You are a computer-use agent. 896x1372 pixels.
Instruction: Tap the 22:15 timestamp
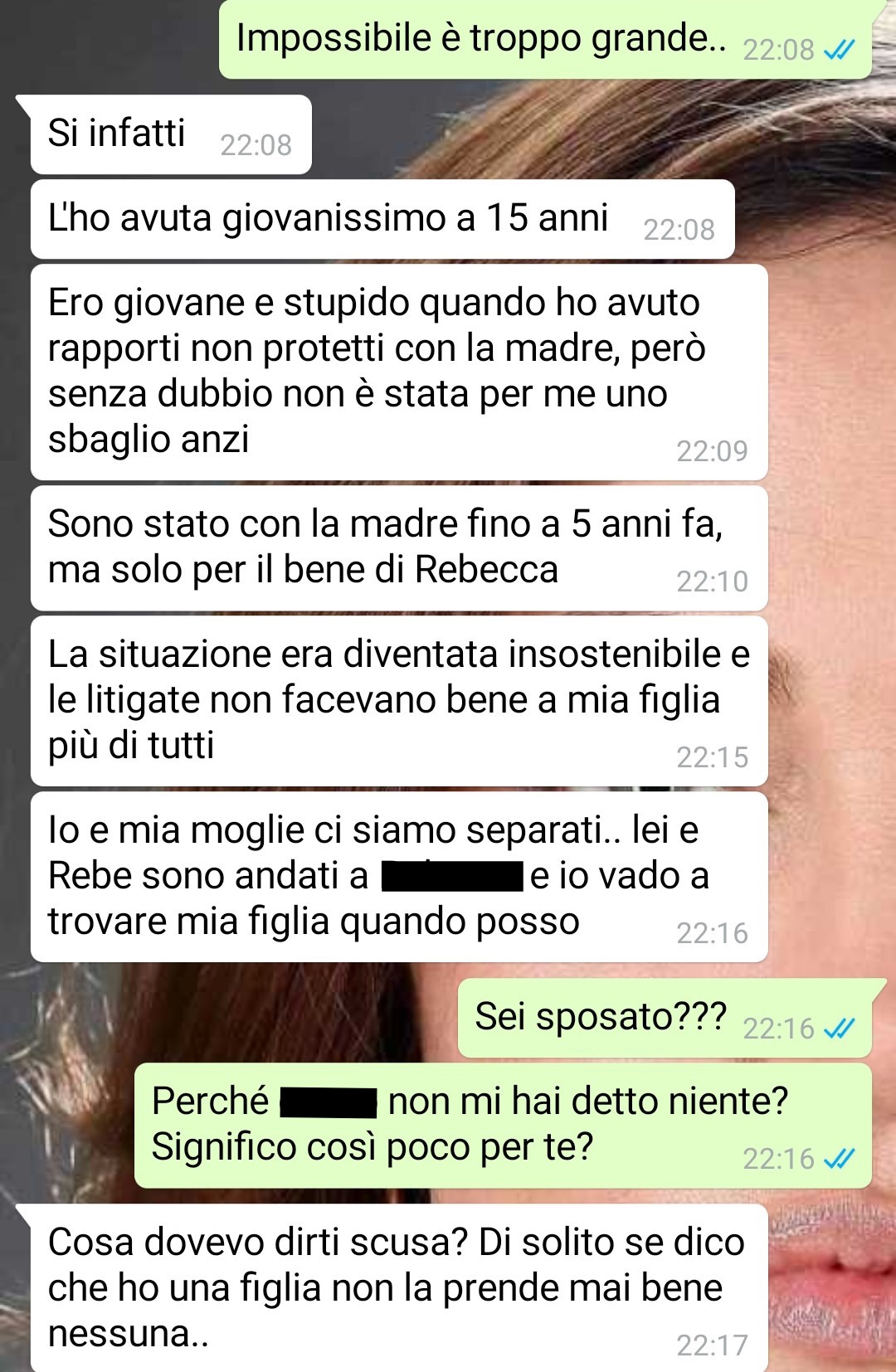(712, 757)
